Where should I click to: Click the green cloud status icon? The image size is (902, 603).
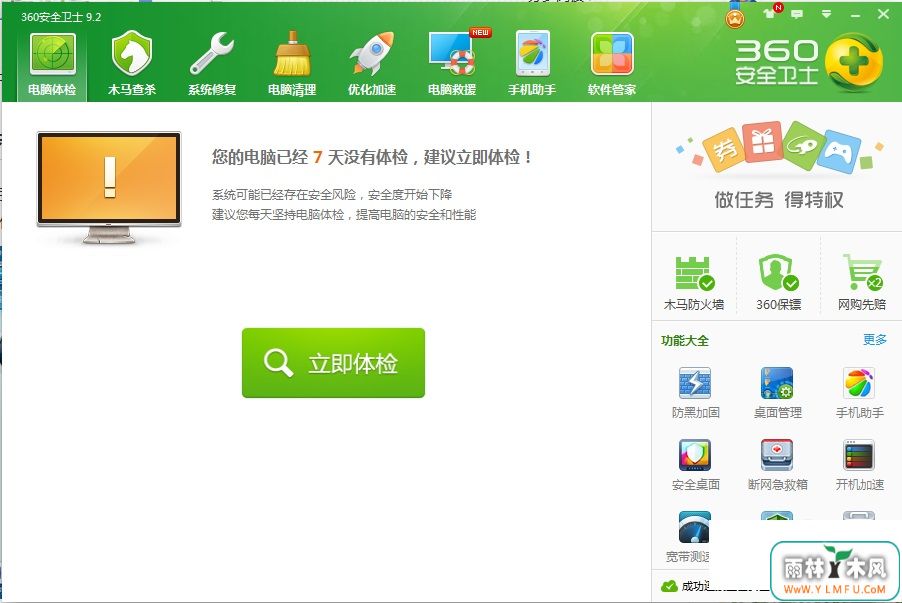[x=669, y=586]
